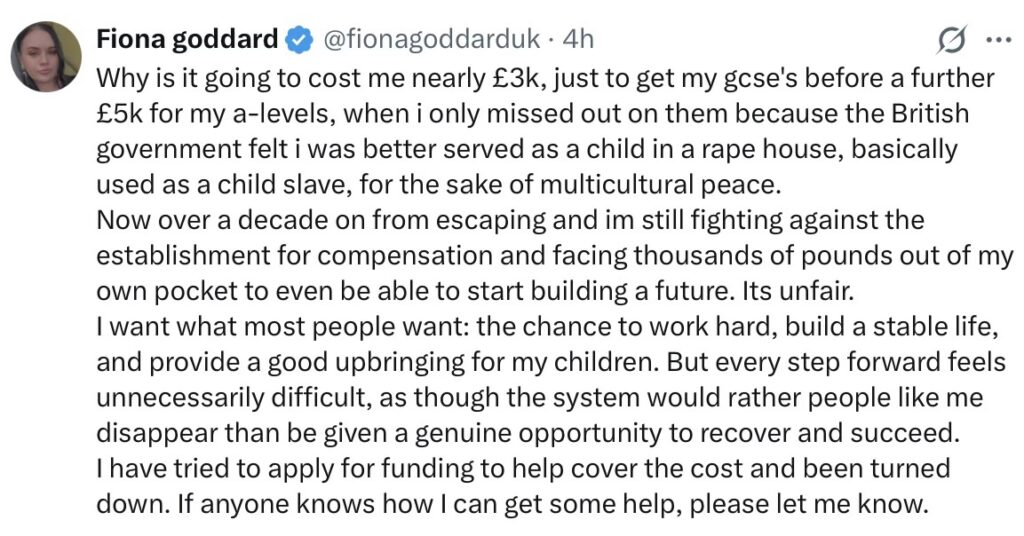
Task: Click the 4h timestamp of the post
Action: (578, 40)
